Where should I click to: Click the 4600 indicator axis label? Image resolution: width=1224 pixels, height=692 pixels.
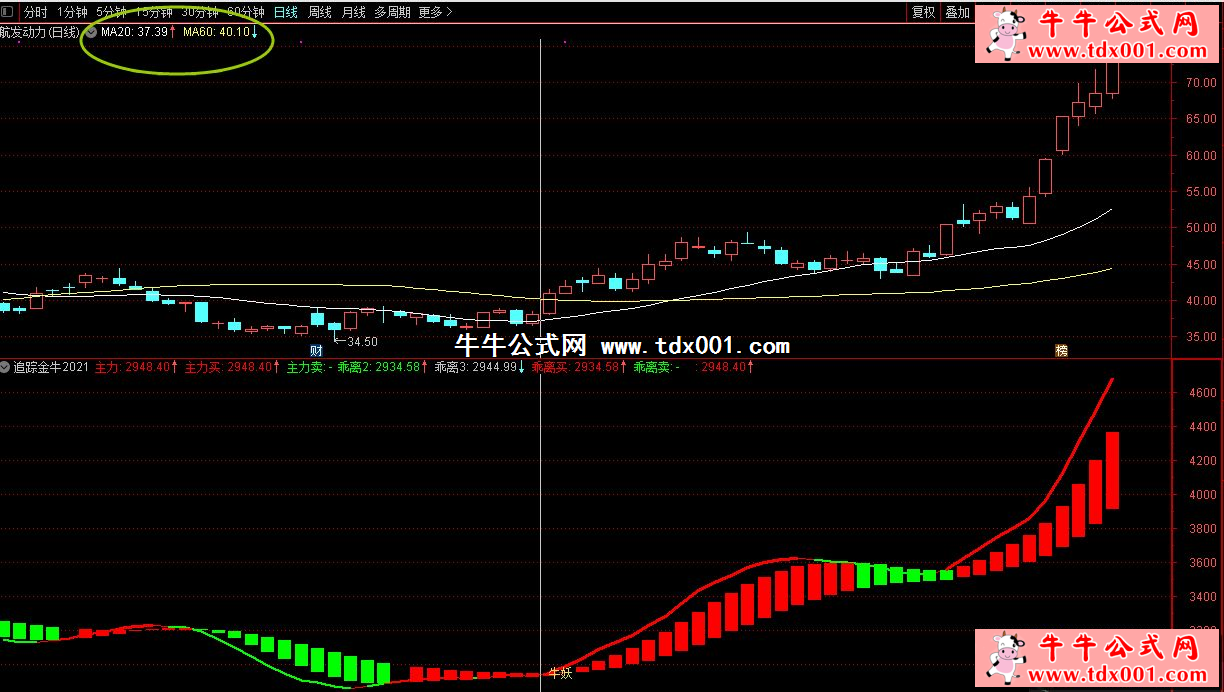pyautogui.click(x=1202, y=394)
